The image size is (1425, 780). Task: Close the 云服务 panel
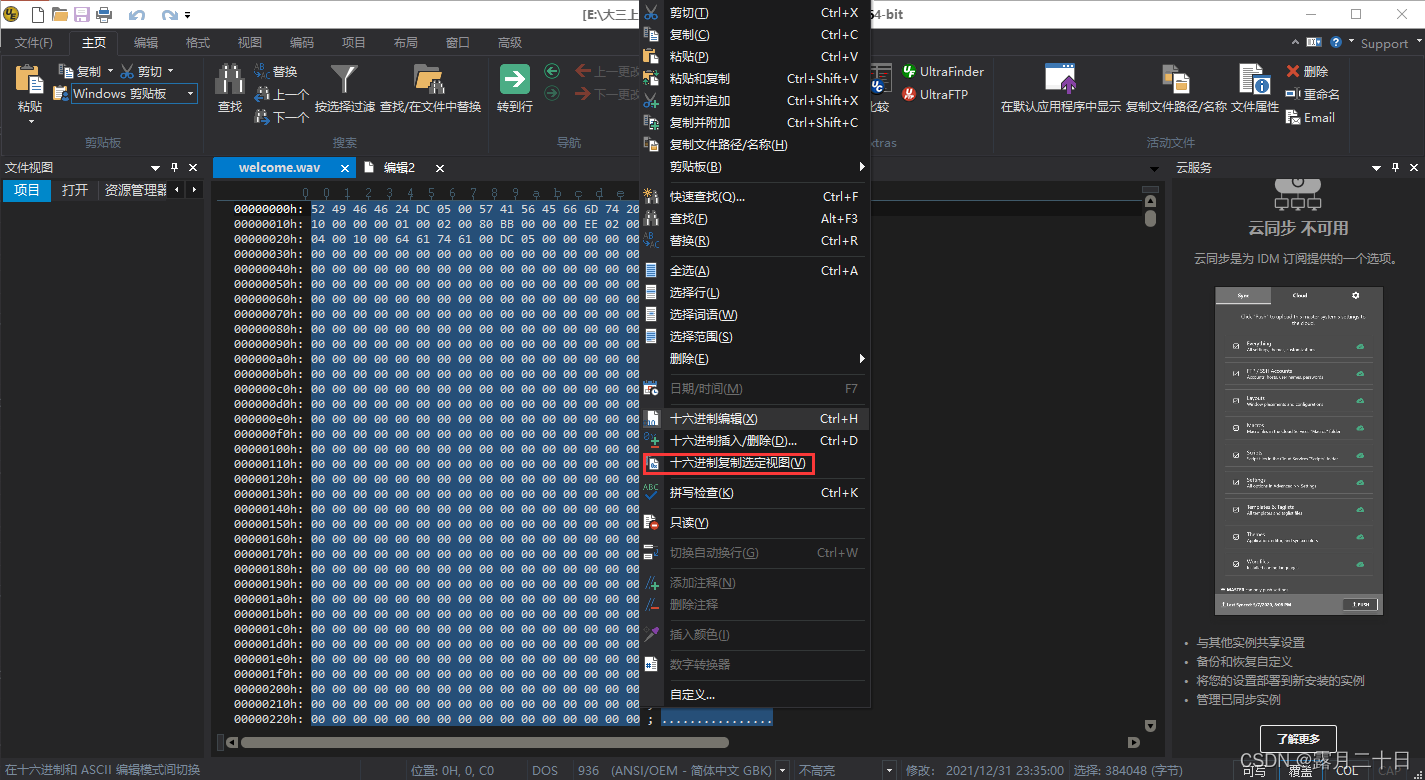(x=1415, y=168)
